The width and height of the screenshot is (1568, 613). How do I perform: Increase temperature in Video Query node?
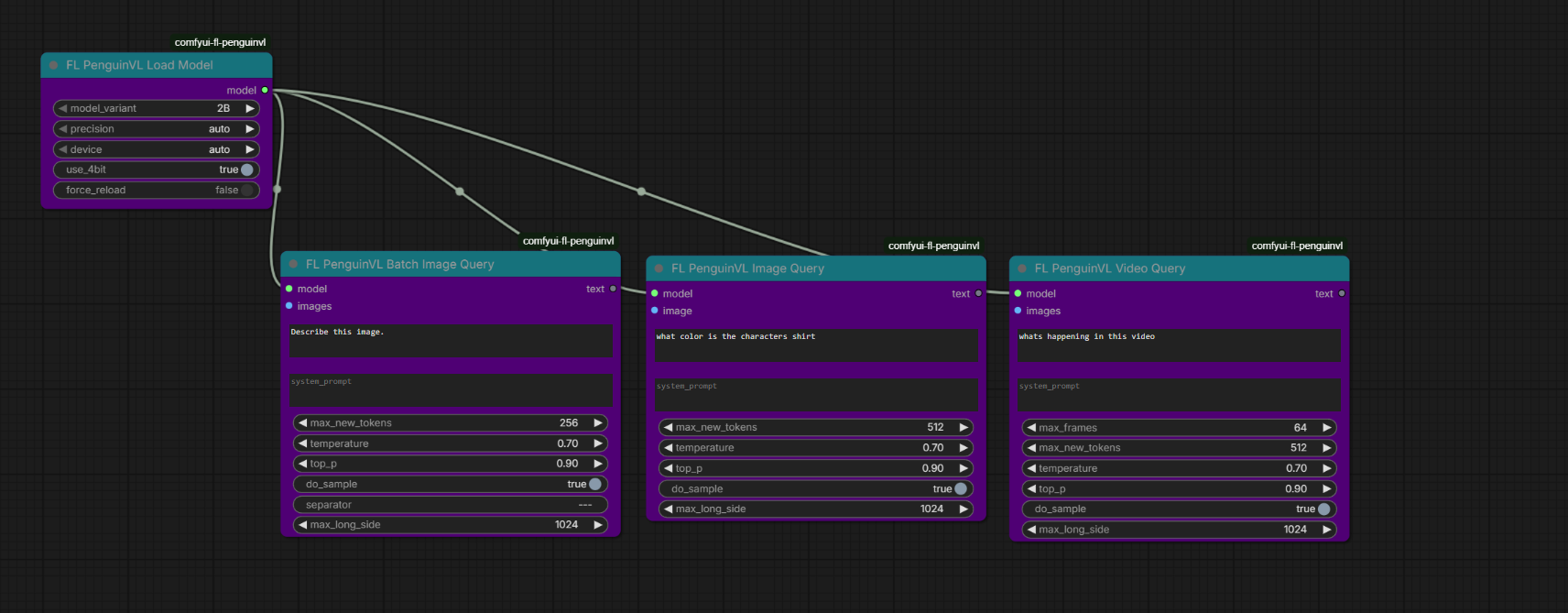point(1327,468)
